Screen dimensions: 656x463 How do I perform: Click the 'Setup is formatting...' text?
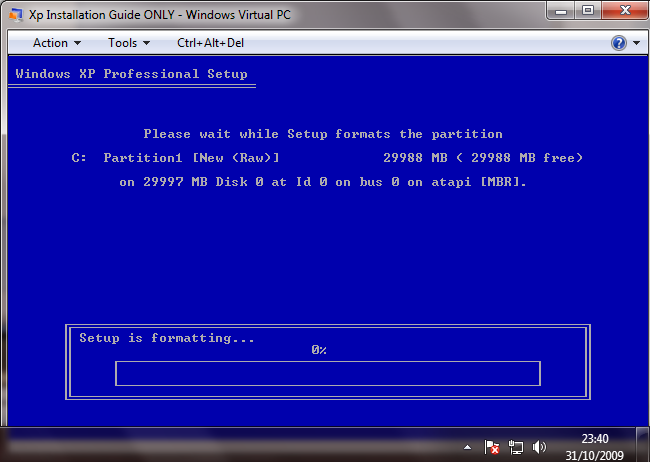click(167, 338)
